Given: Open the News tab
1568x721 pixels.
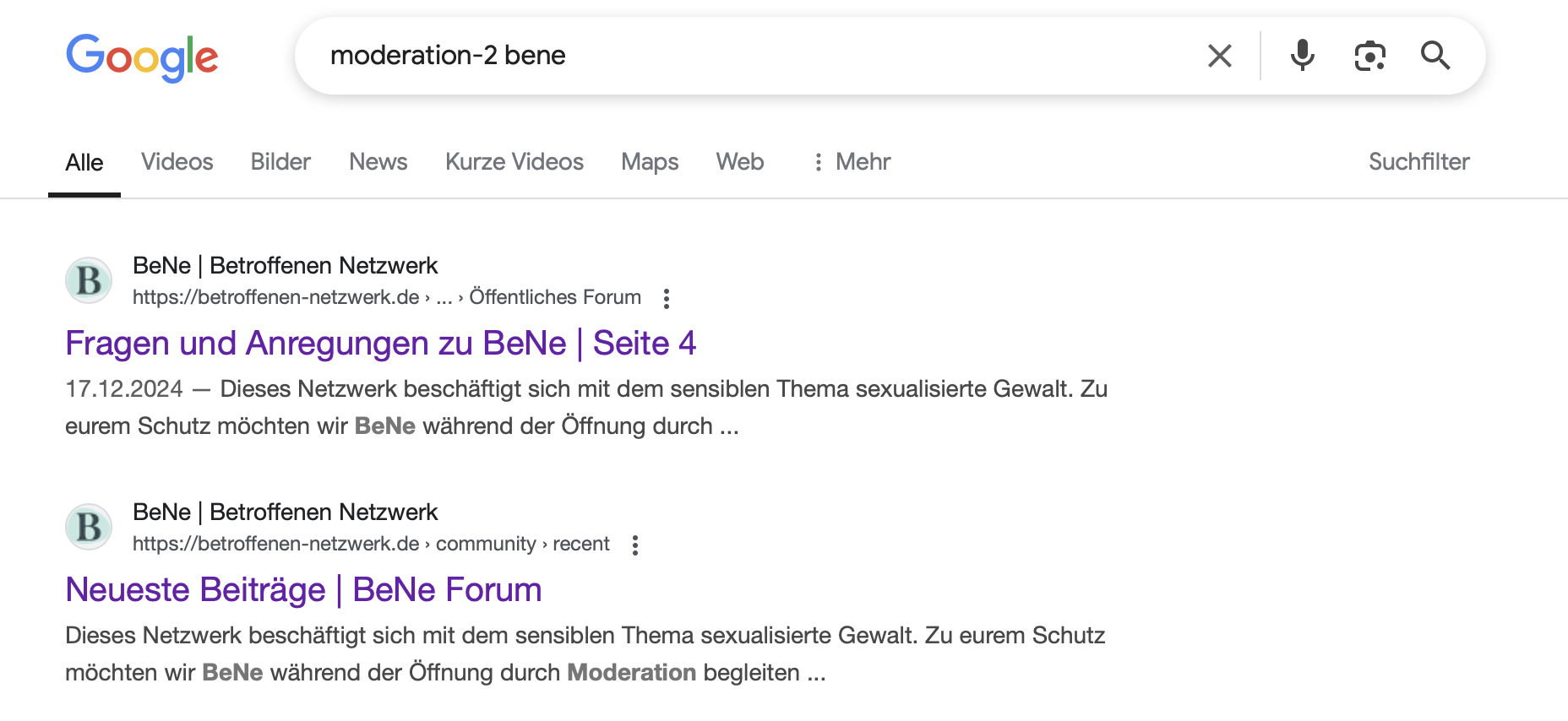Looking at the screenshot, I should (378, 162).
